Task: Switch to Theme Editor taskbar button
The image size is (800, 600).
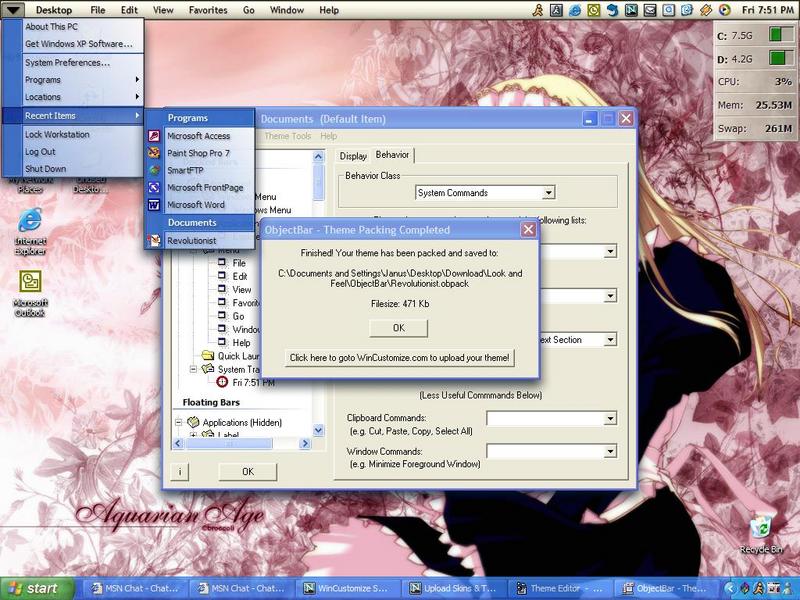Action: [x=560, y=589]
